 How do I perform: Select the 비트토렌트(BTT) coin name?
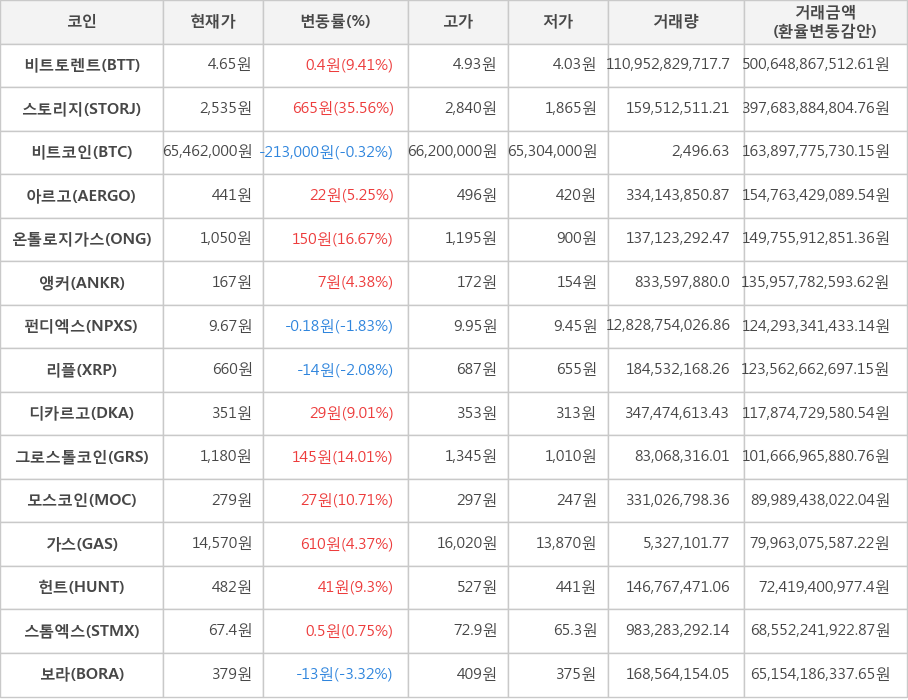tap(82, 65)
